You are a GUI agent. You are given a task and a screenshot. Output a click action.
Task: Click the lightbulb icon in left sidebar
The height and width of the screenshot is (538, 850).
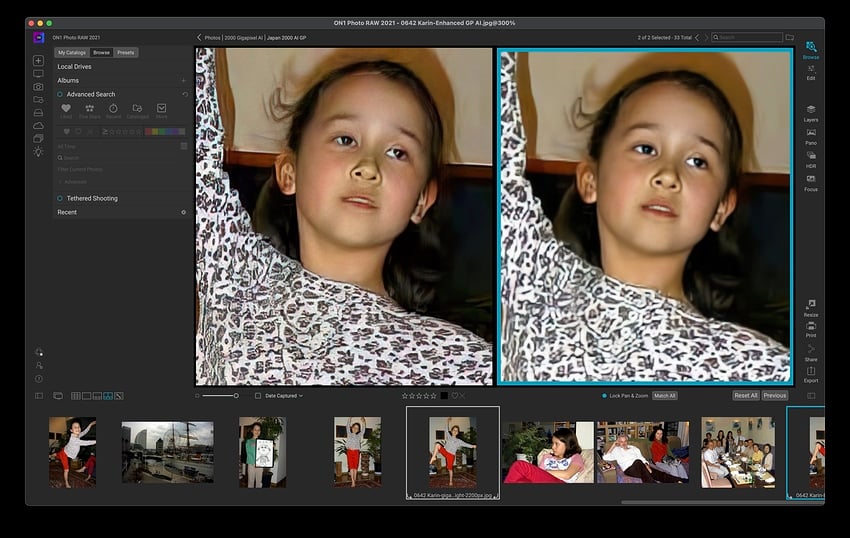38,152
